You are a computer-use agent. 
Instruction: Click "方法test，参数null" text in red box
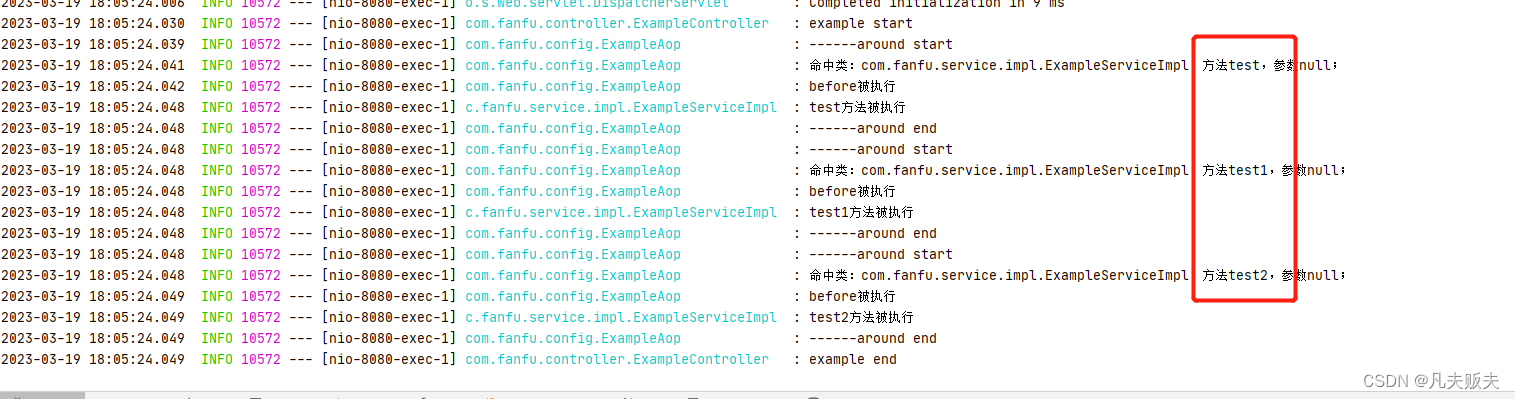click(x=1266, y=65)
